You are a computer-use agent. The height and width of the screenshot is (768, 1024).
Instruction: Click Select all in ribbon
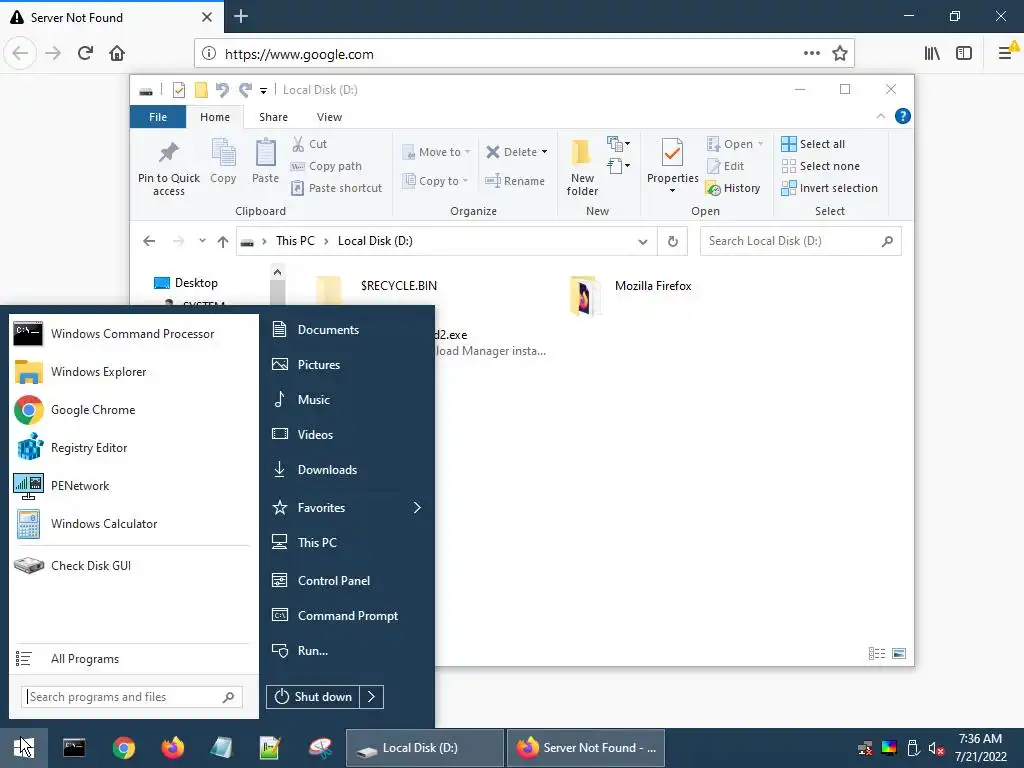click(813, 144)
